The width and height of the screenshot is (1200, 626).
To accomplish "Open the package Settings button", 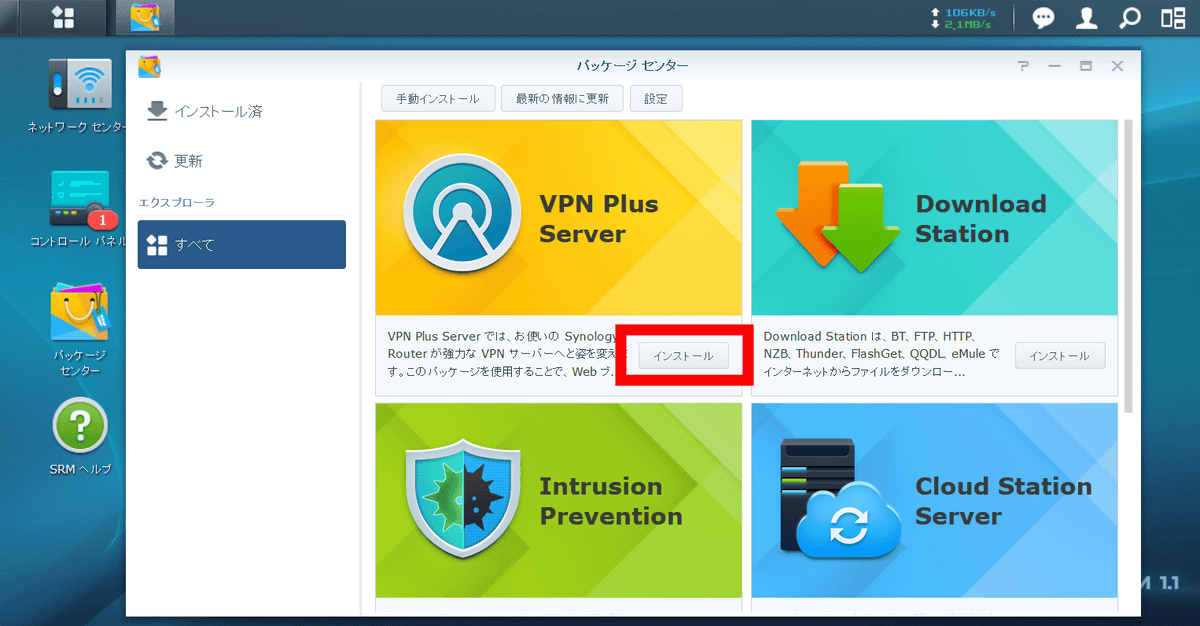I will [656, 99].
